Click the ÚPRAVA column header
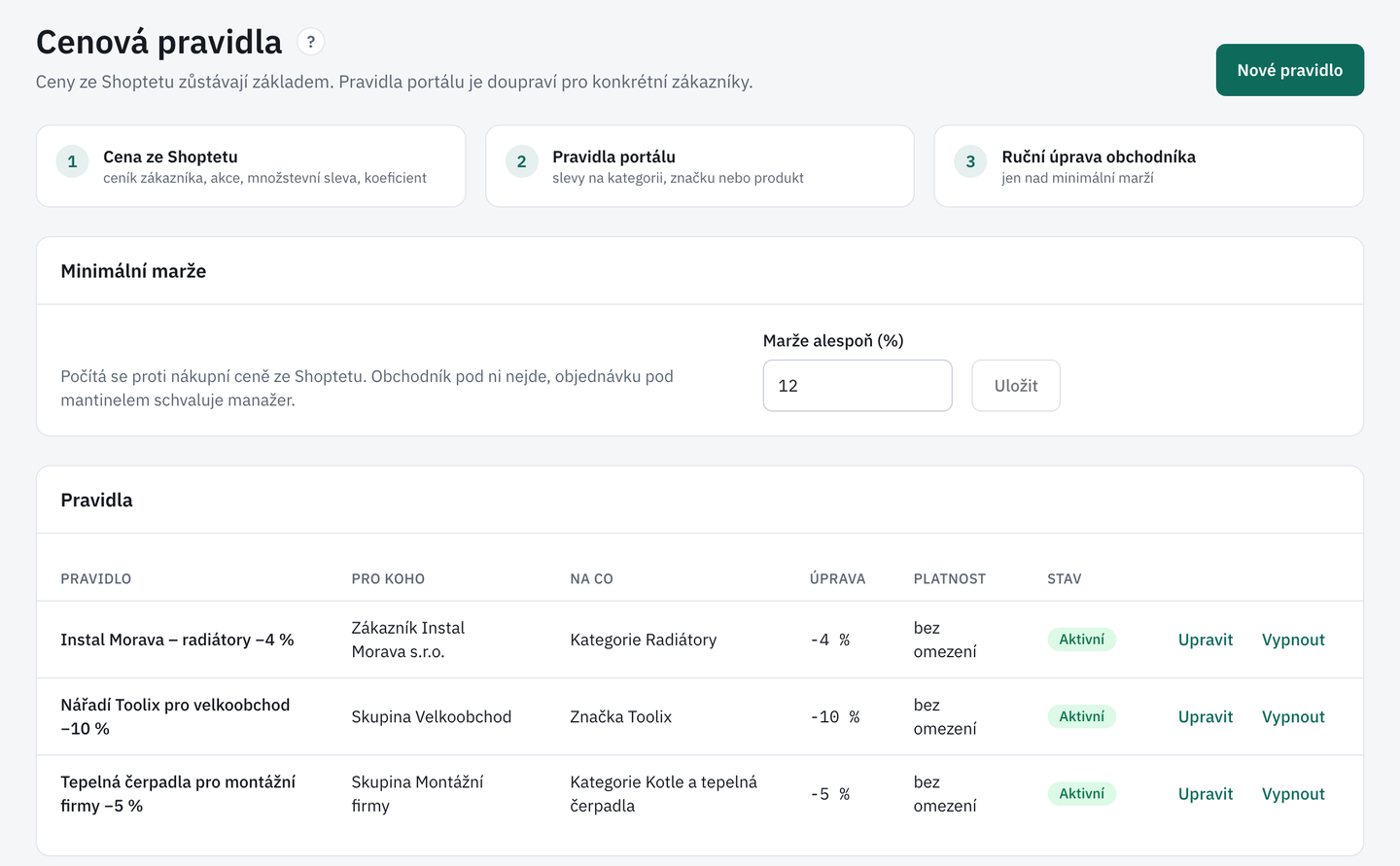The height and width of the screenshot is (866, 1400). pos(837,578)
